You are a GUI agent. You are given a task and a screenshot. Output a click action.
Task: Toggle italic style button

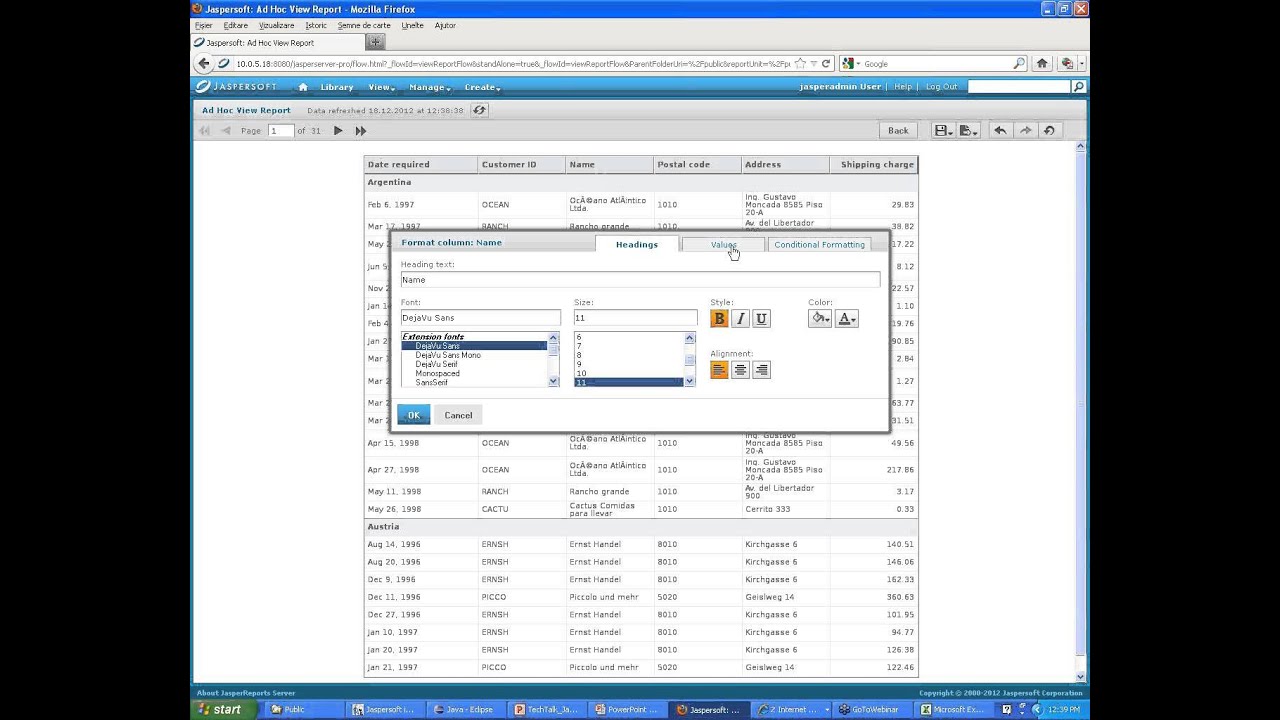(740, 319)
